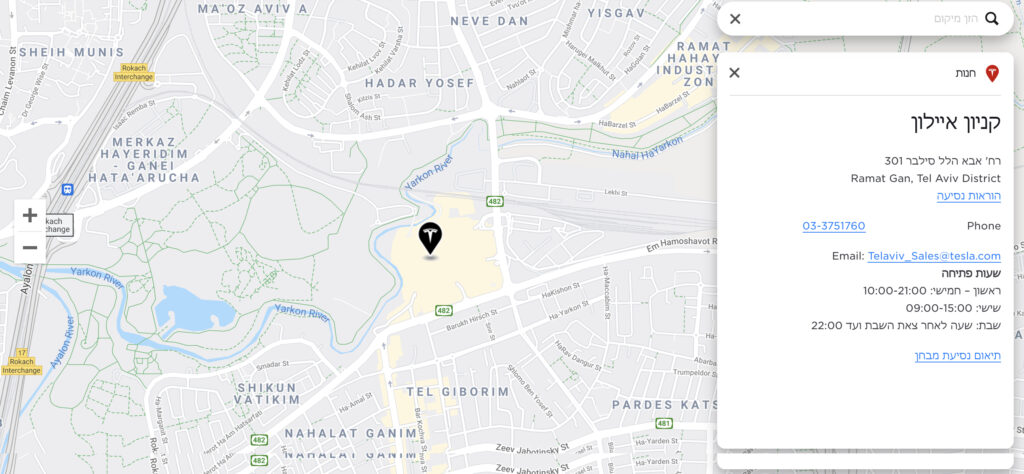Click the Hadar Yosef neighborhood label
1024x474 pixels.
[420, 83]
